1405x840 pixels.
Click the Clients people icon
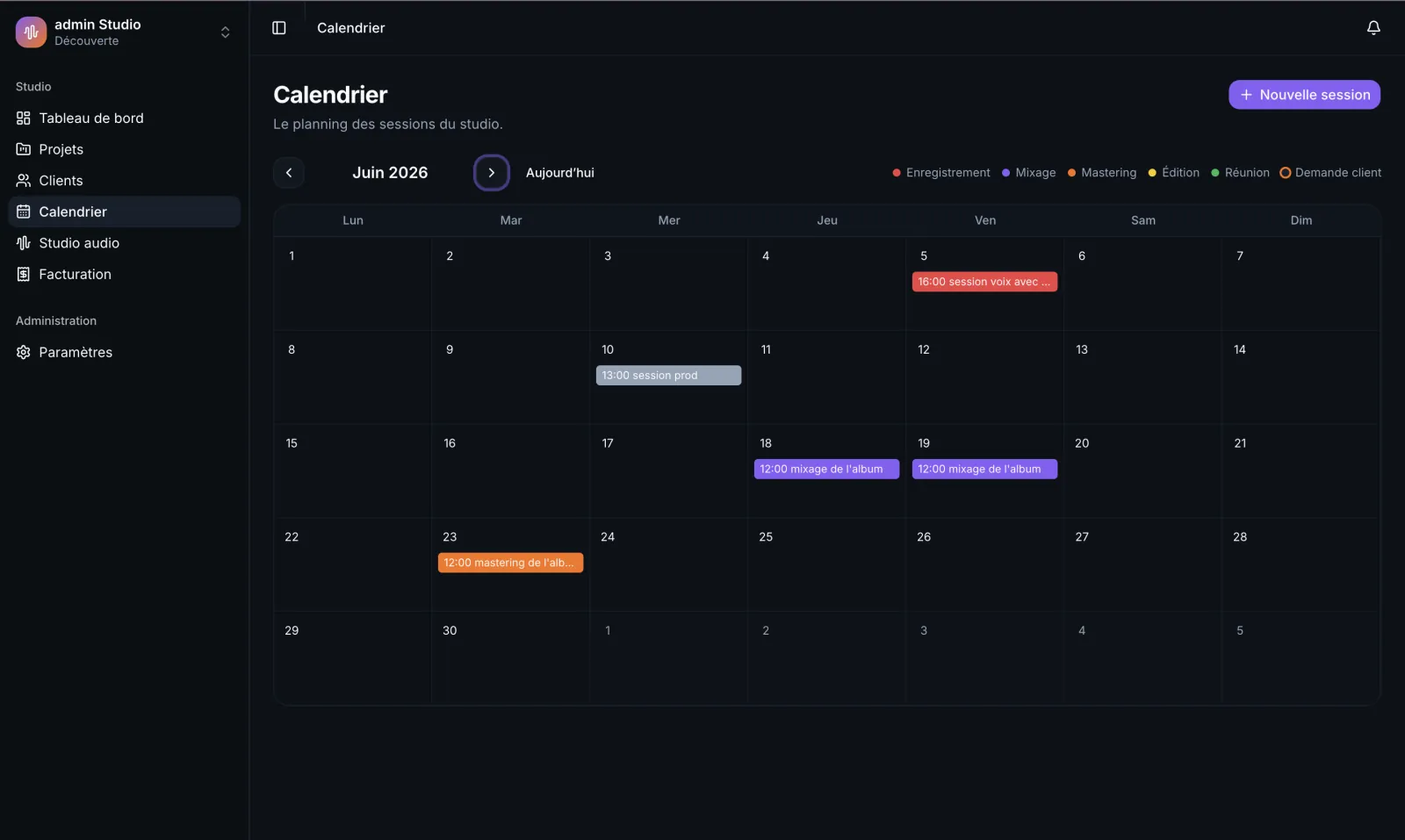coord(24,181)
